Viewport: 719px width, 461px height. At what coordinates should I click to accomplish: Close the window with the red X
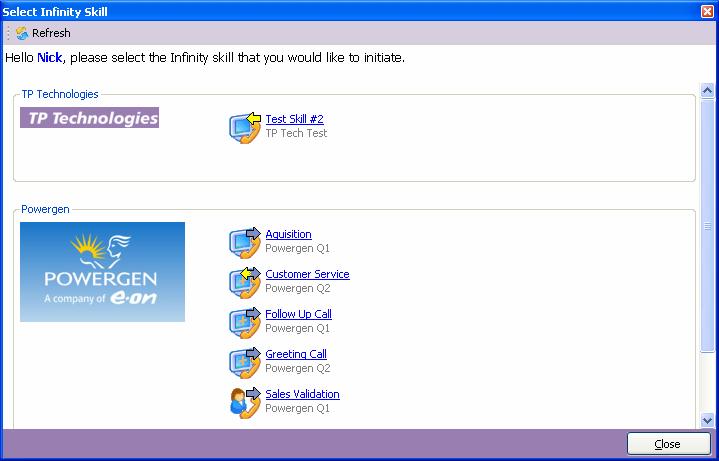(x=708, y=11)
